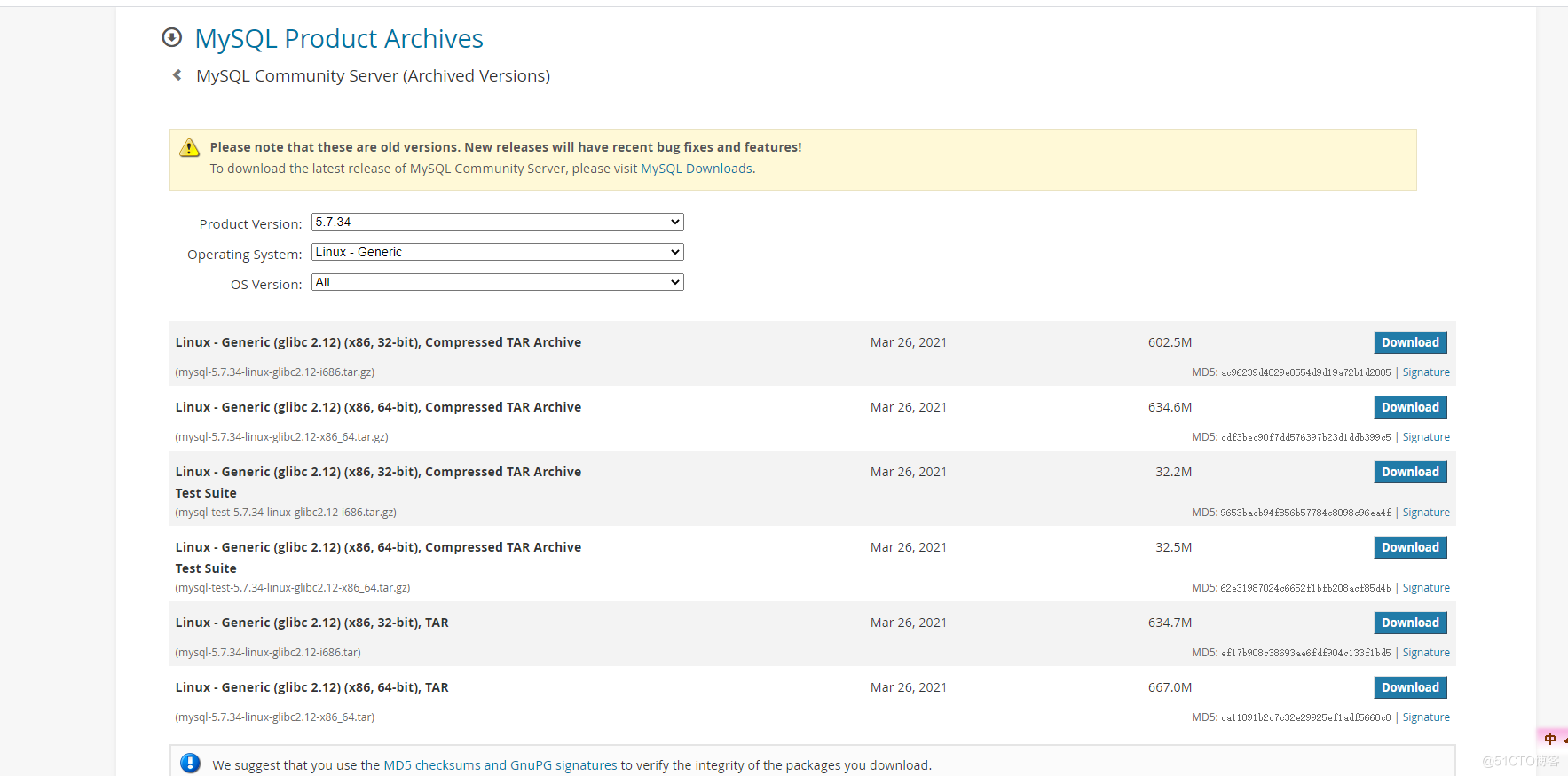Open MySQL Product Archives heading link
The image size is (1568, 776).
click(339, 39)
